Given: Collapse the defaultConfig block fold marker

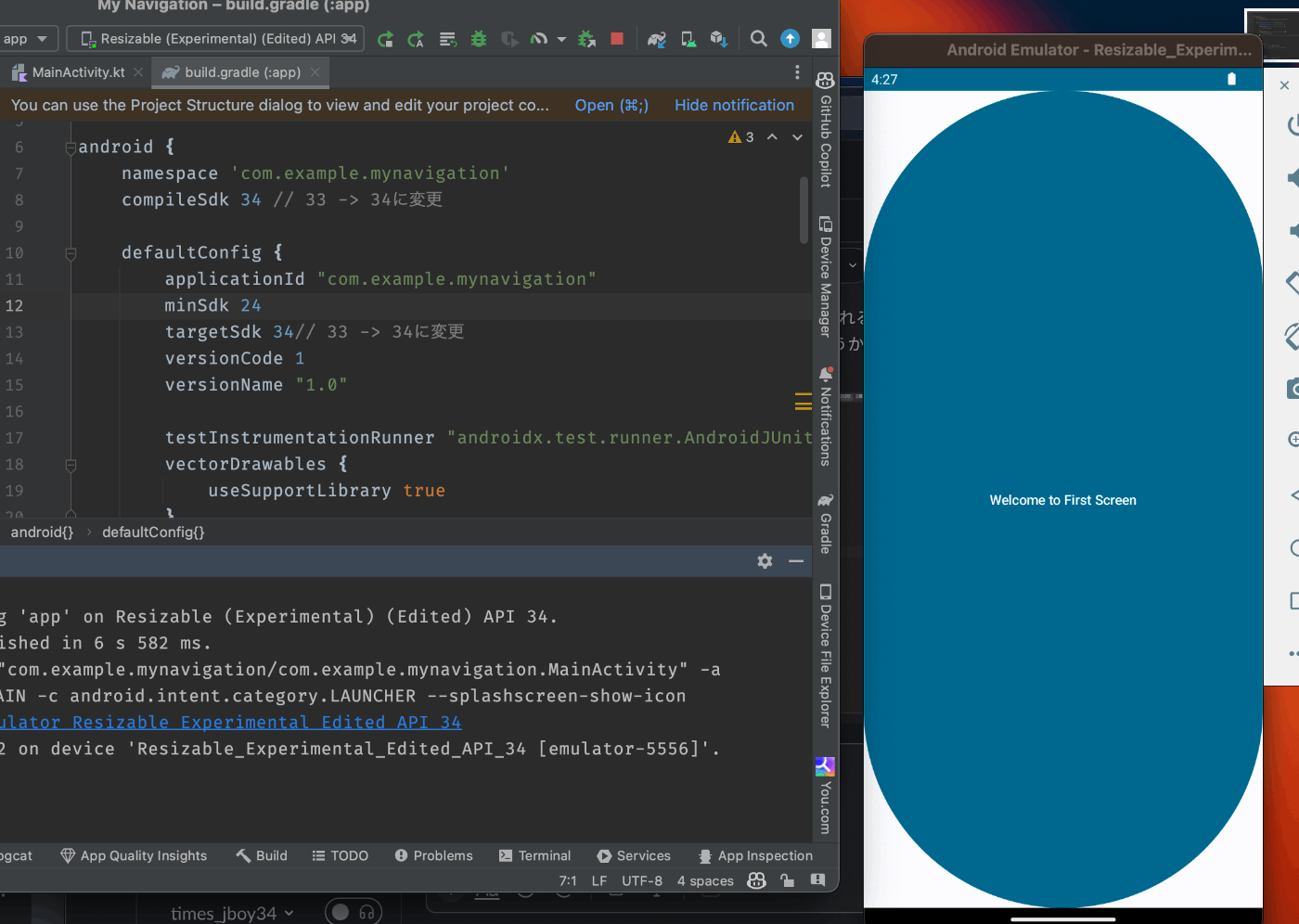Looking at the screenshot, I should (71, 253).
